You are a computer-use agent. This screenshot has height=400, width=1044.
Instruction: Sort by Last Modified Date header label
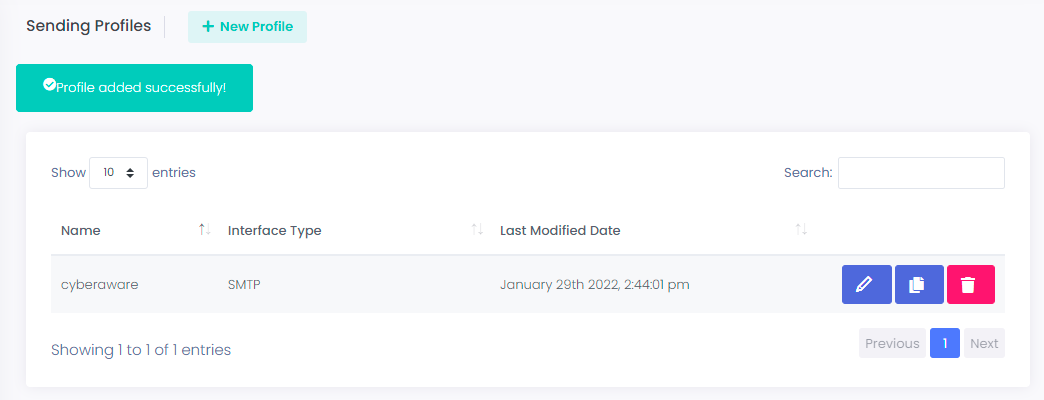coord(560,231)
